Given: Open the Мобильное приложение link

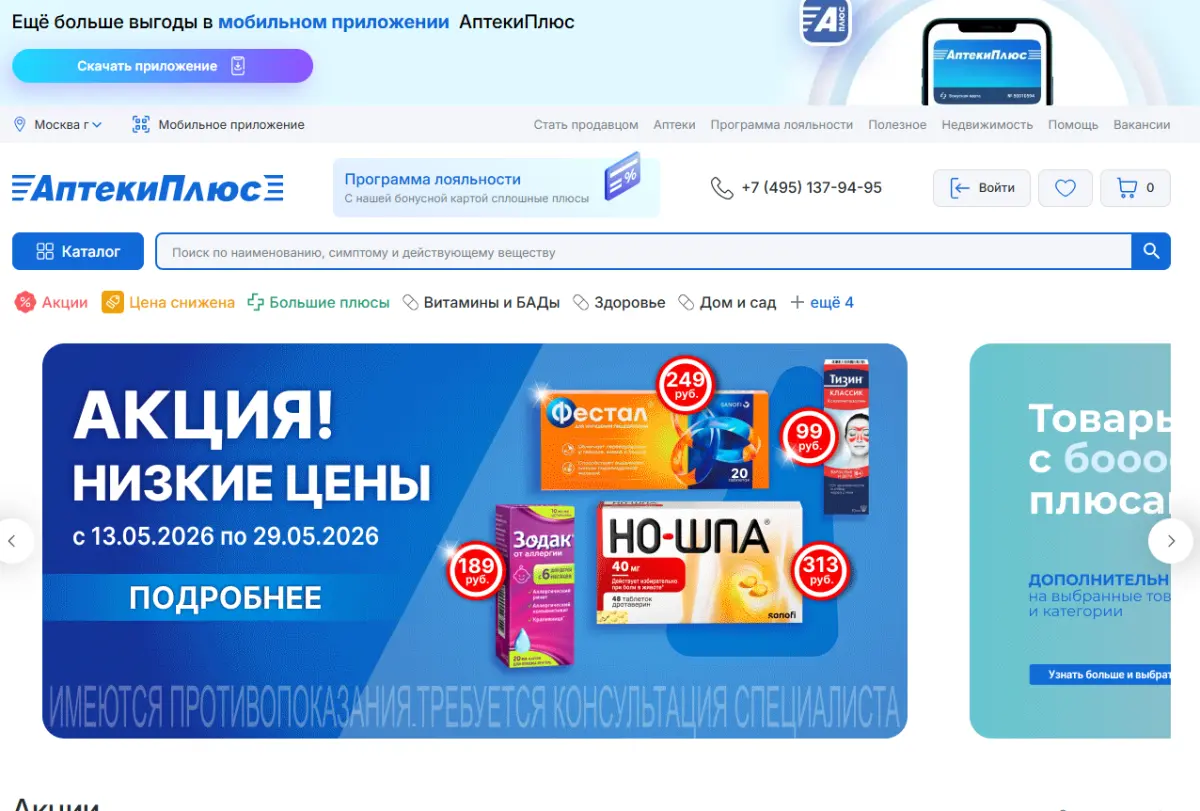Looking at the screenshot, I should pyautogui.click(x=231, y=125).
